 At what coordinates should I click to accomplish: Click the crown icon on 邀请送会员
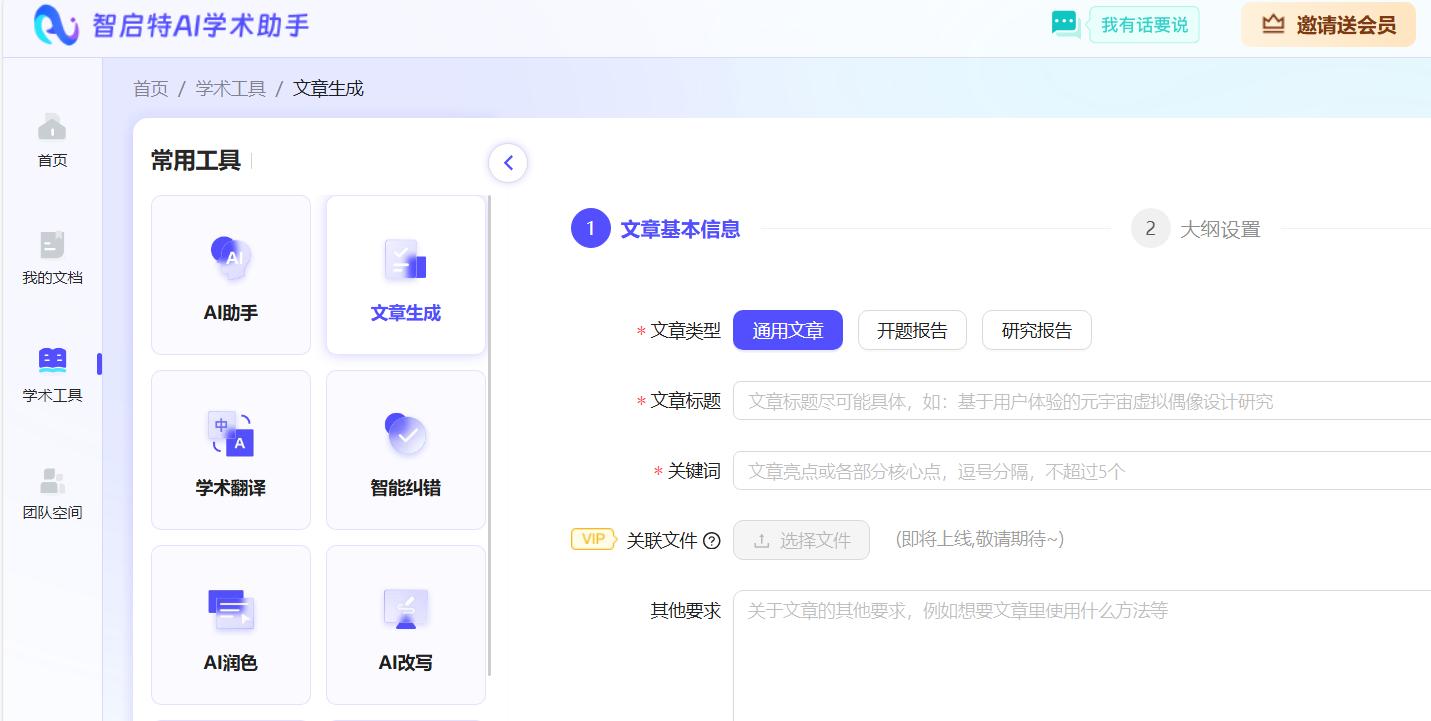1273,24
